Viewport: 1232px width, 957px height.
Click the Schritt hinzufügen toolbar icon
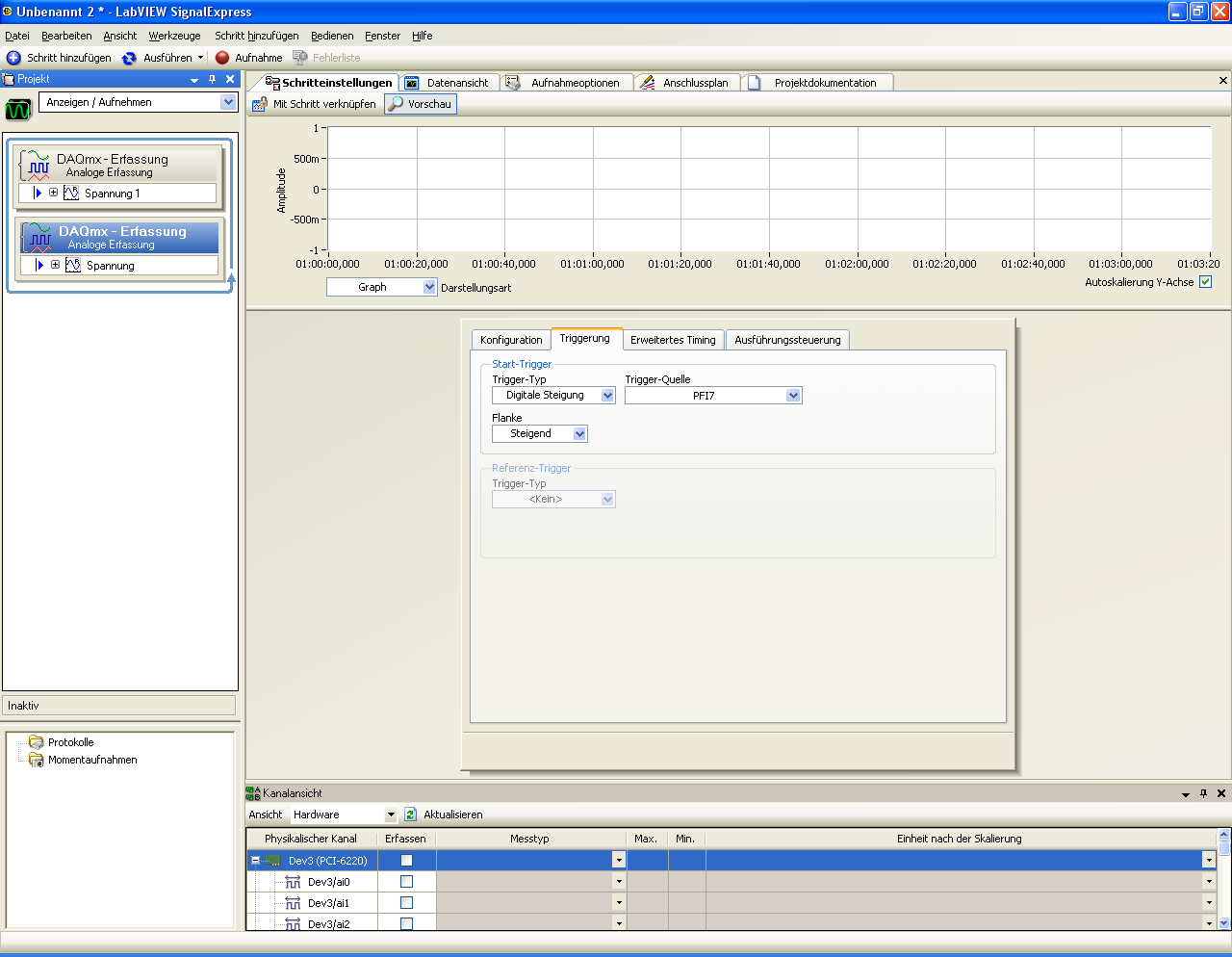click(13, 58)
